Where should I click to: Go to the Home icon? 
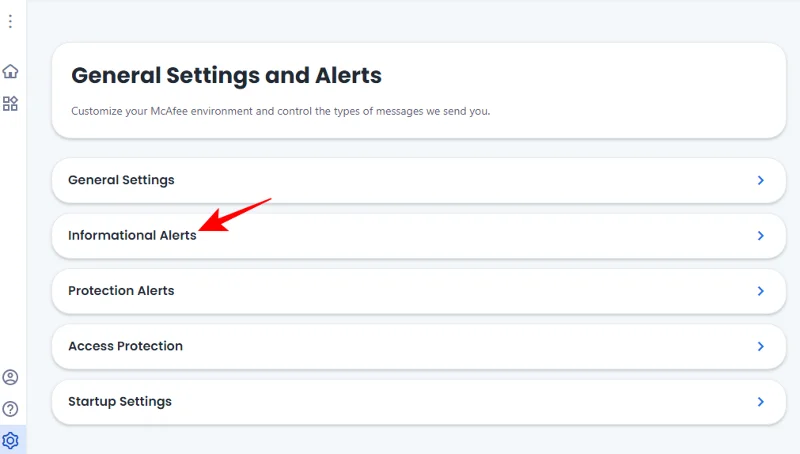[x=10, y=71]
